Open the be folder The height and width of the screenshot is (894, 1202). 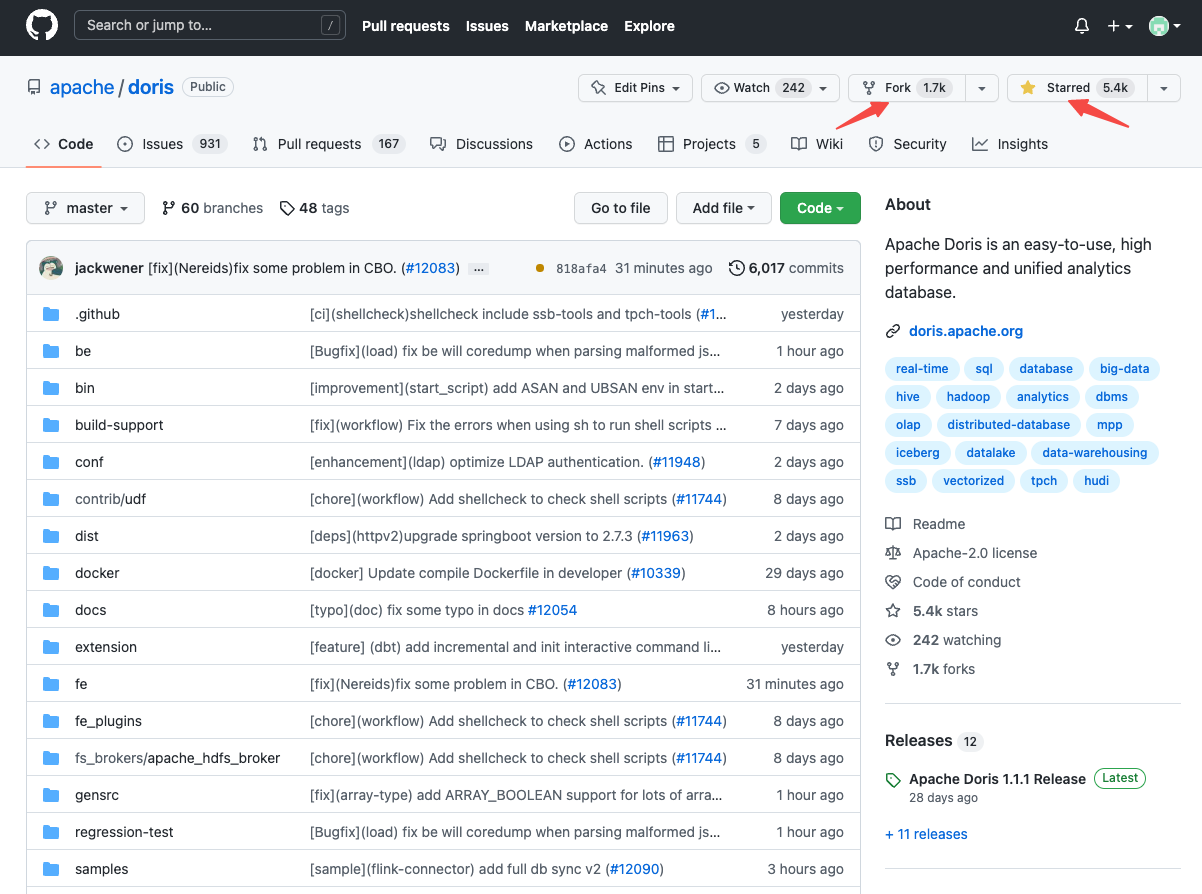point(82,351)
